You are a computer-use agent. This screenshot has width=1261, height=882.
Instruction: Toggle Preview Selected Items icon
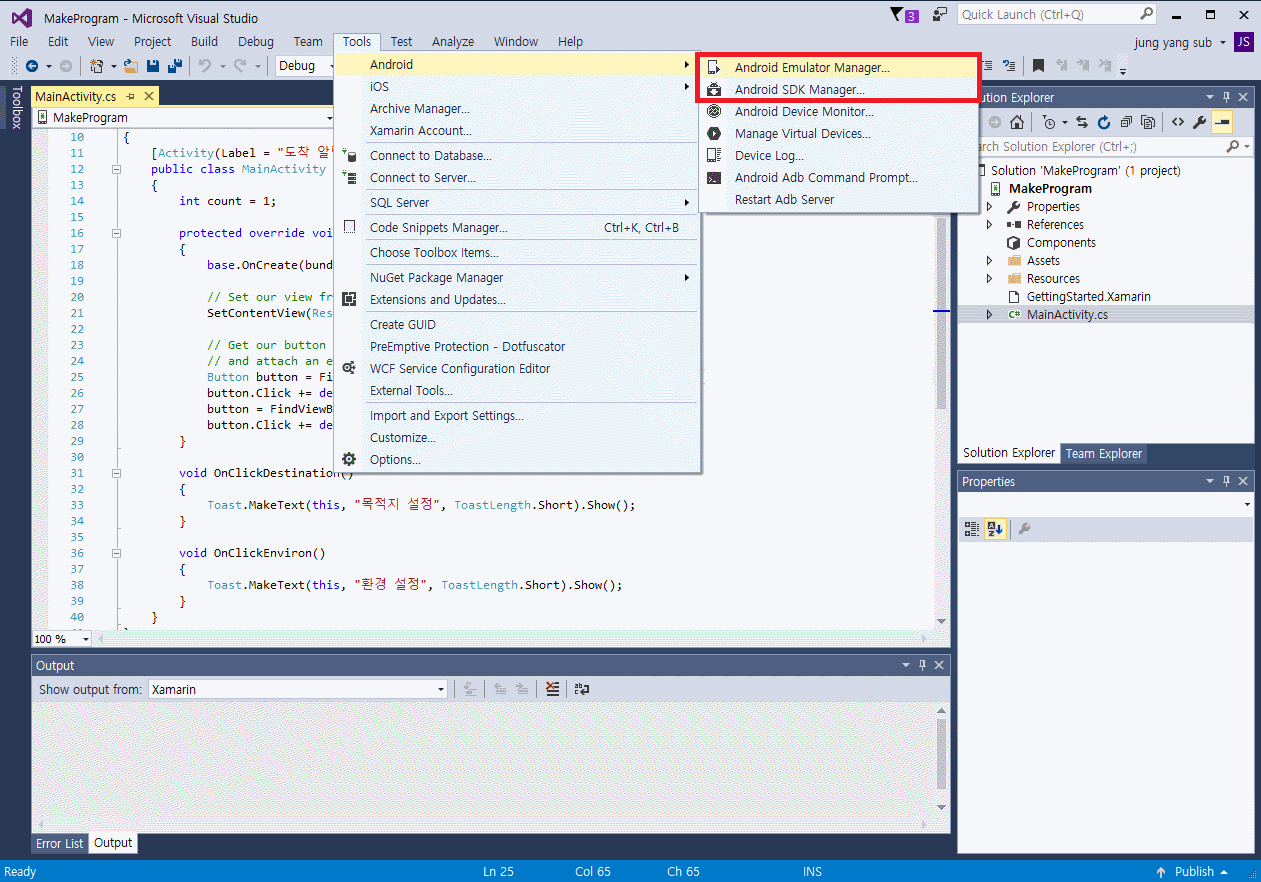pos(1222,122)
